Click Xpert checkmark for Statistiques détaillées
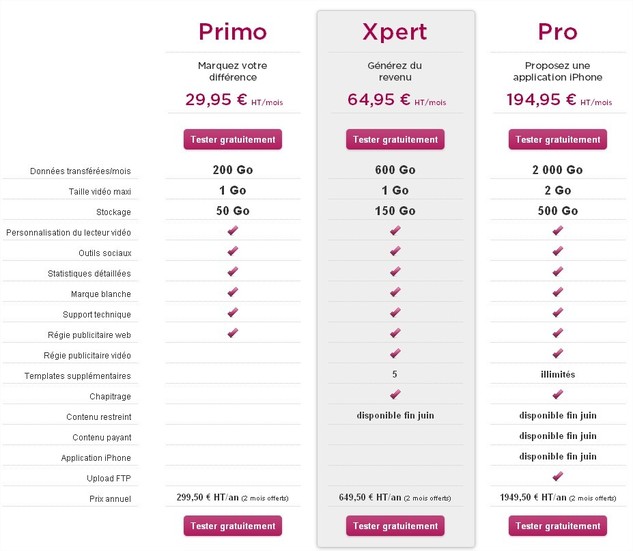This screenshot has width=633, height=551. click(395, 272)
